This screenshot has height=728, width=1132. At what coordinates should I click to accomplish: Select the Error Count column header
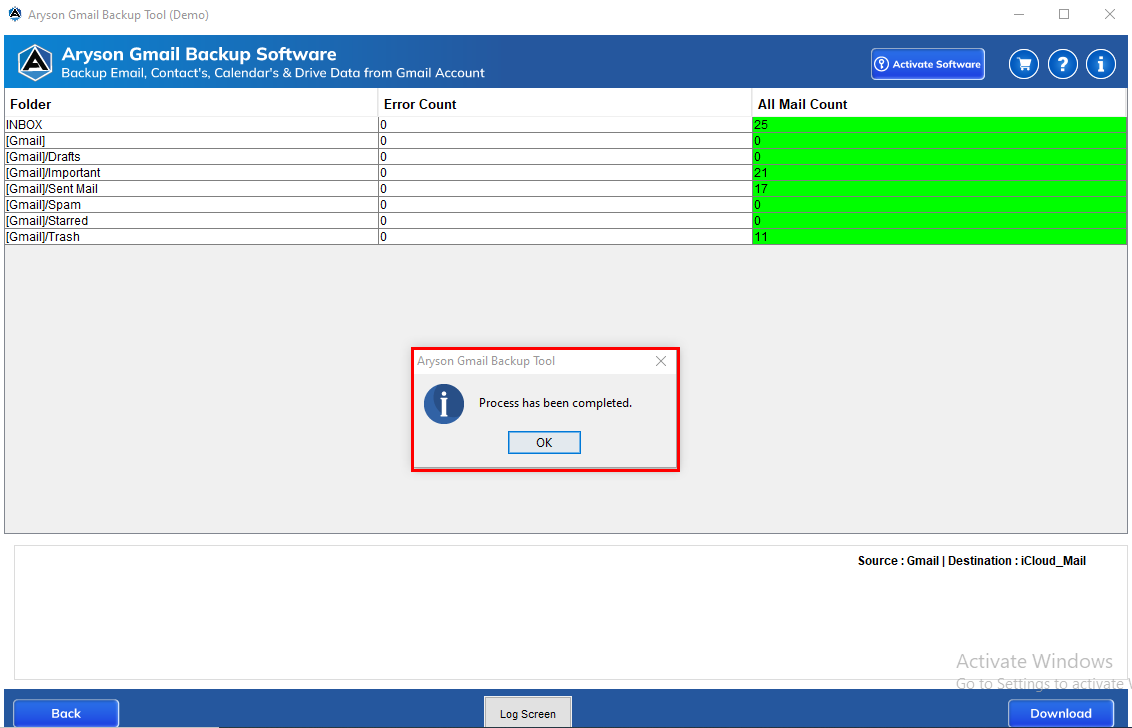[565, 104]
